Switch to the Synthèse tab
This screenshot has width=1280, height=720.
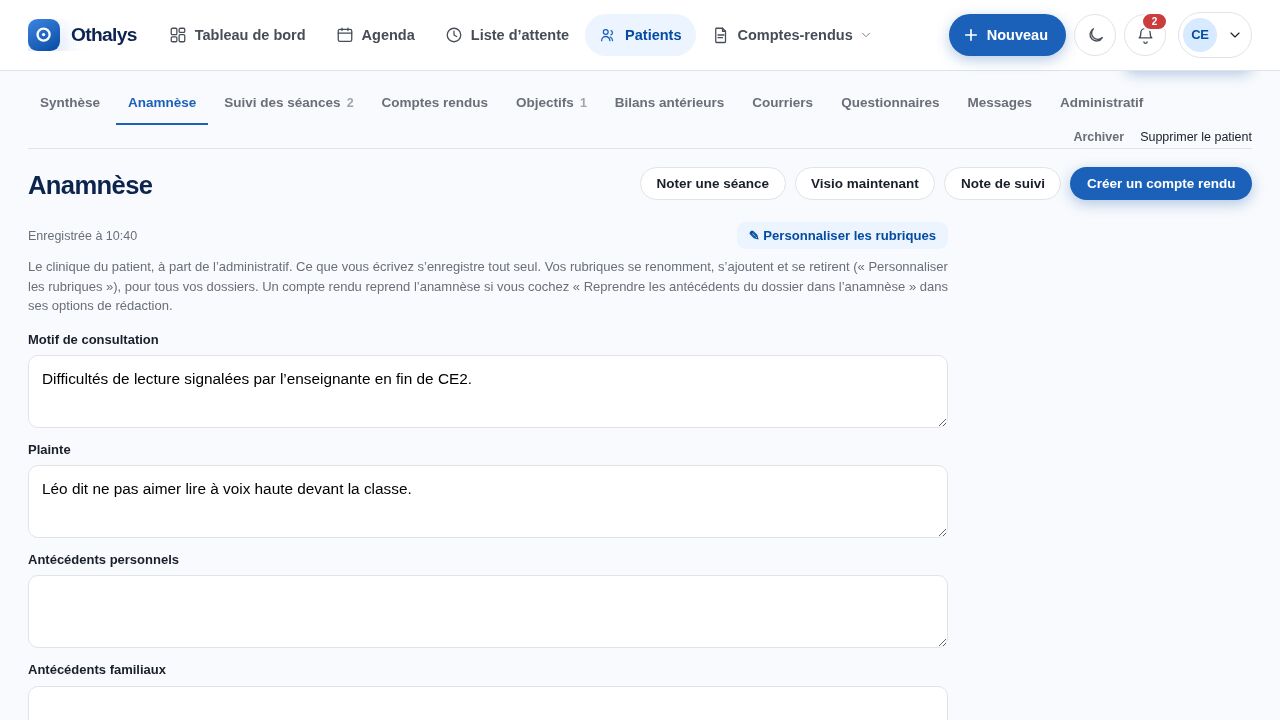(x=70, y=103)
